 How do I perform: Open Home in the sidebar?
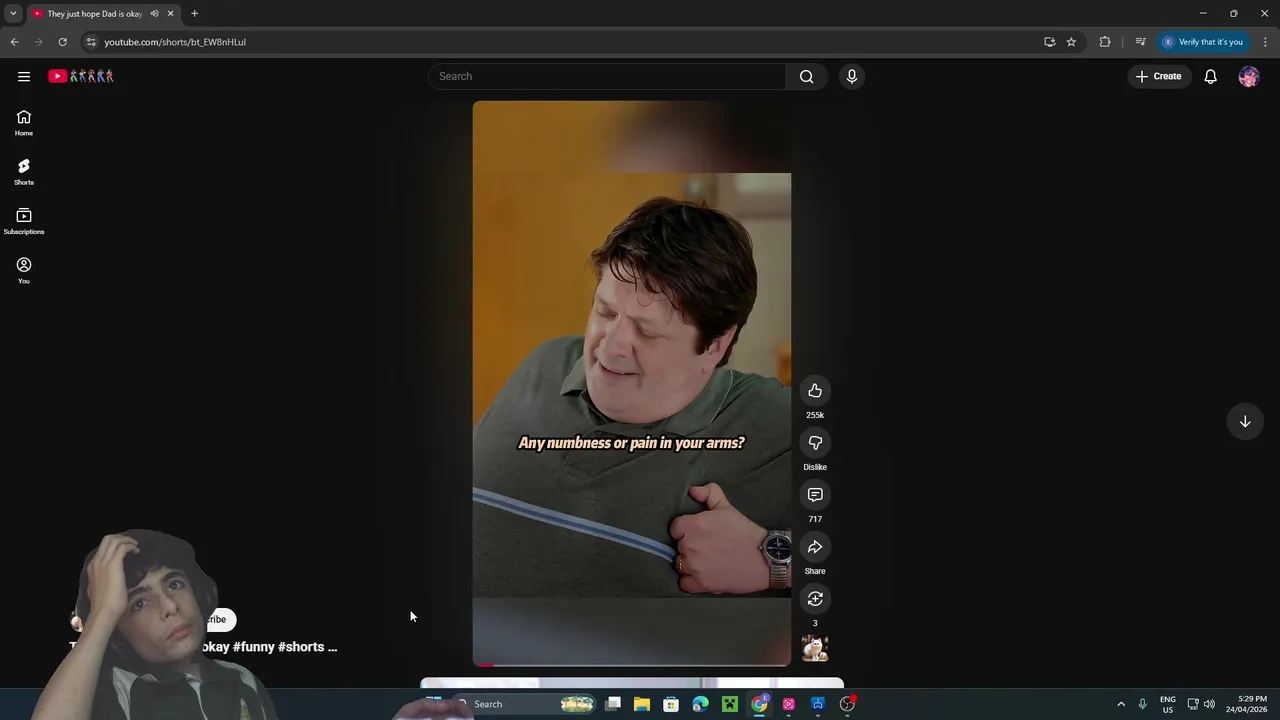click(24, 123)
